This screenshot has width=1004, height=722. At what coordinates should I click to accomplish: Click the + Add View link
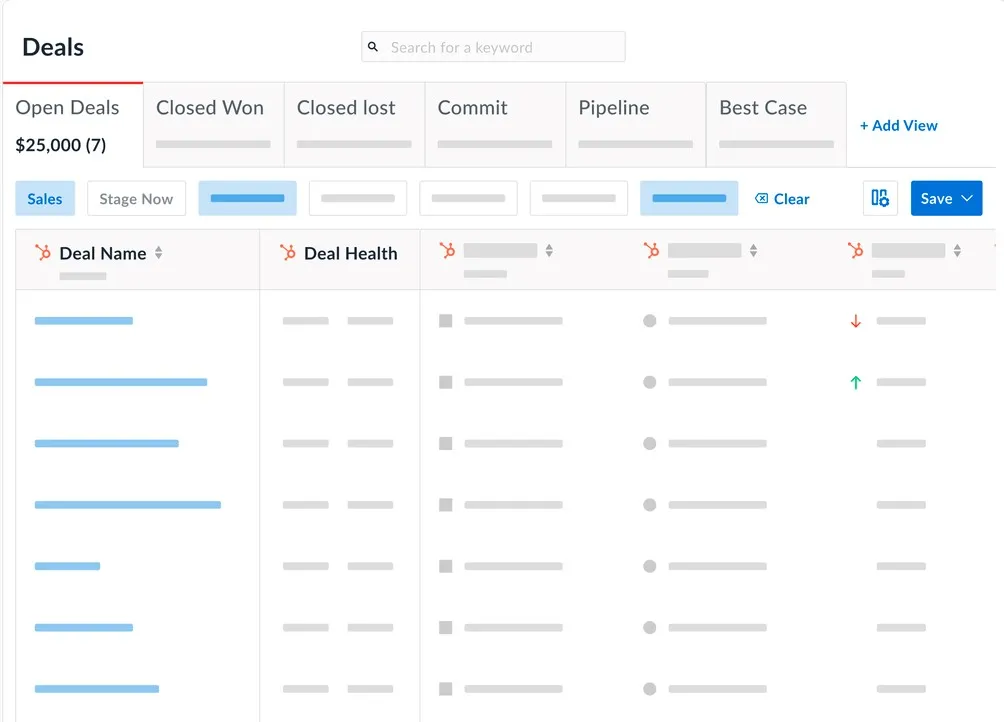tap(898, 125)
